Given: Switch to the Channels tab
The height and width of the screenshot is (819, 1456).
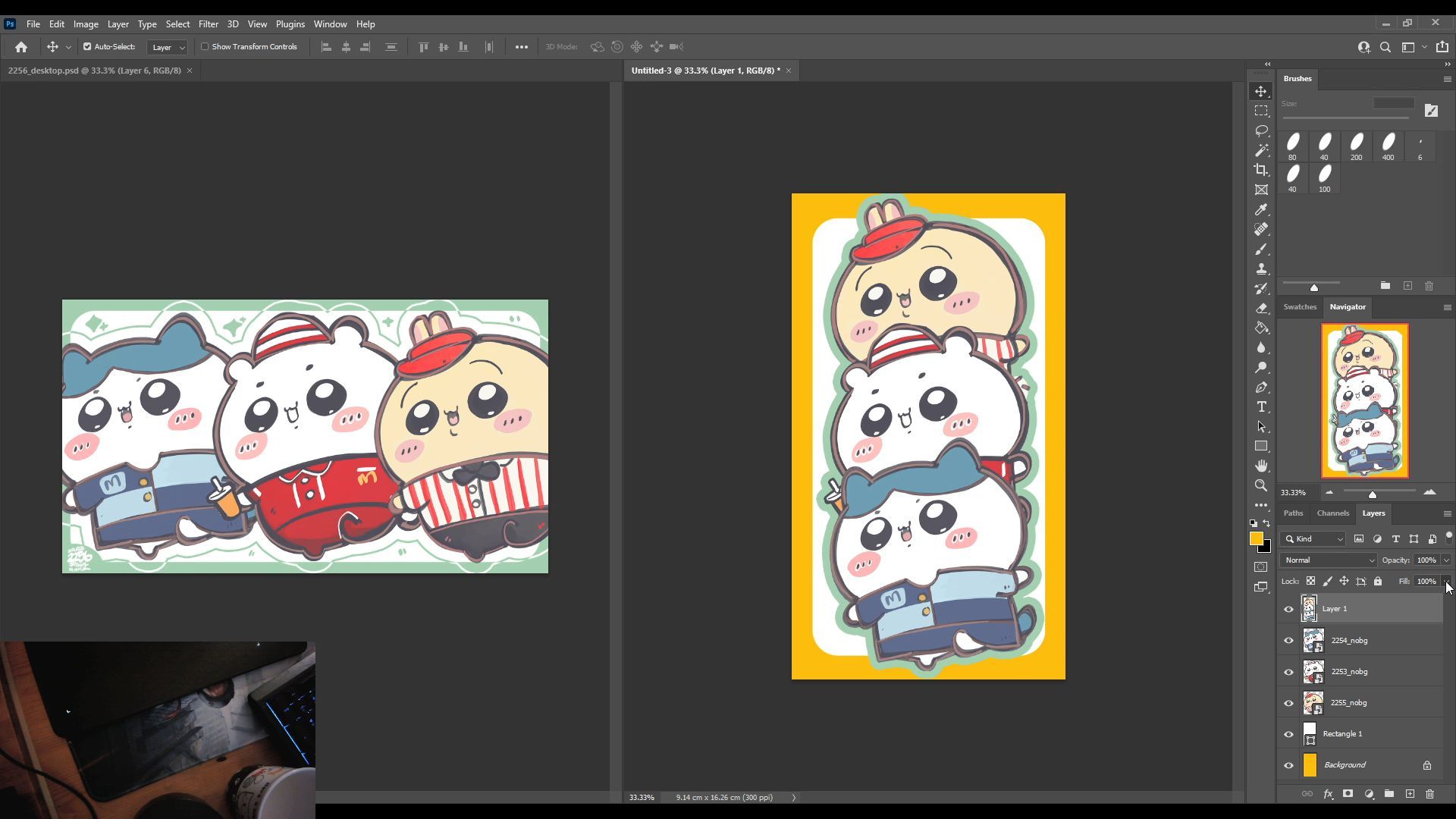Looking at the screenshot, I should coord(1332,513).
